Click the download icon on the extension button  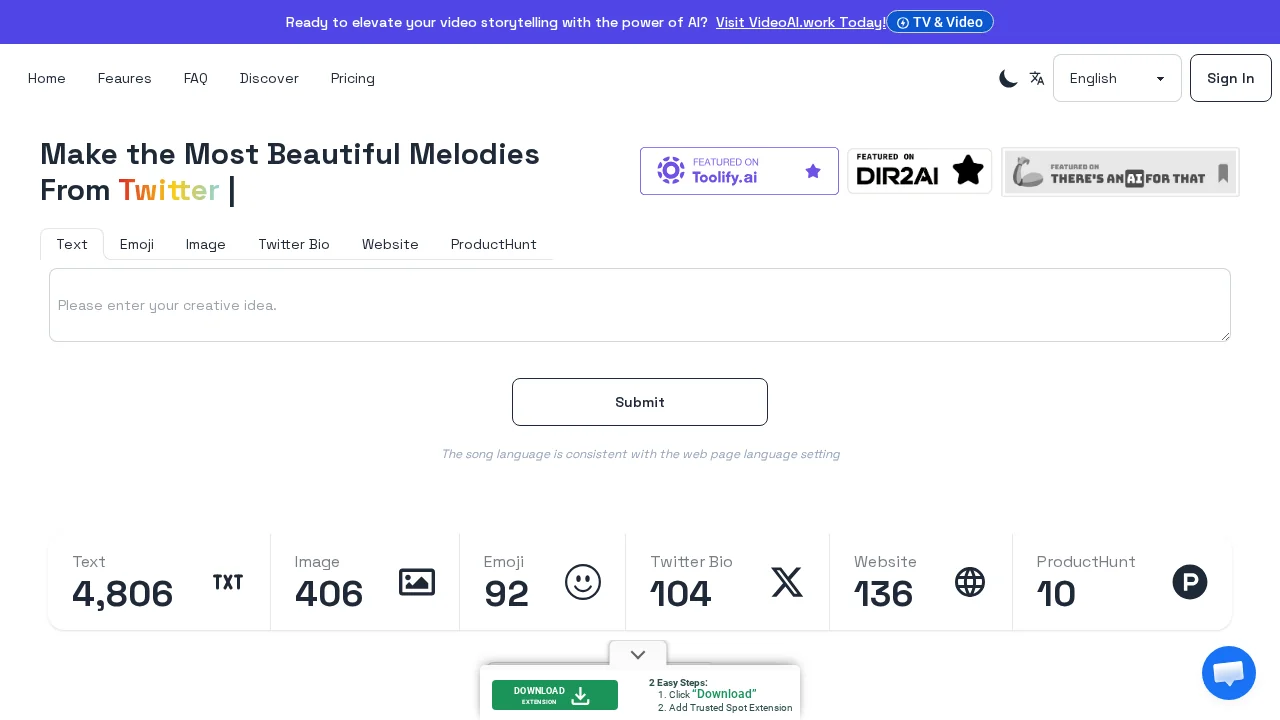point(580,695)
